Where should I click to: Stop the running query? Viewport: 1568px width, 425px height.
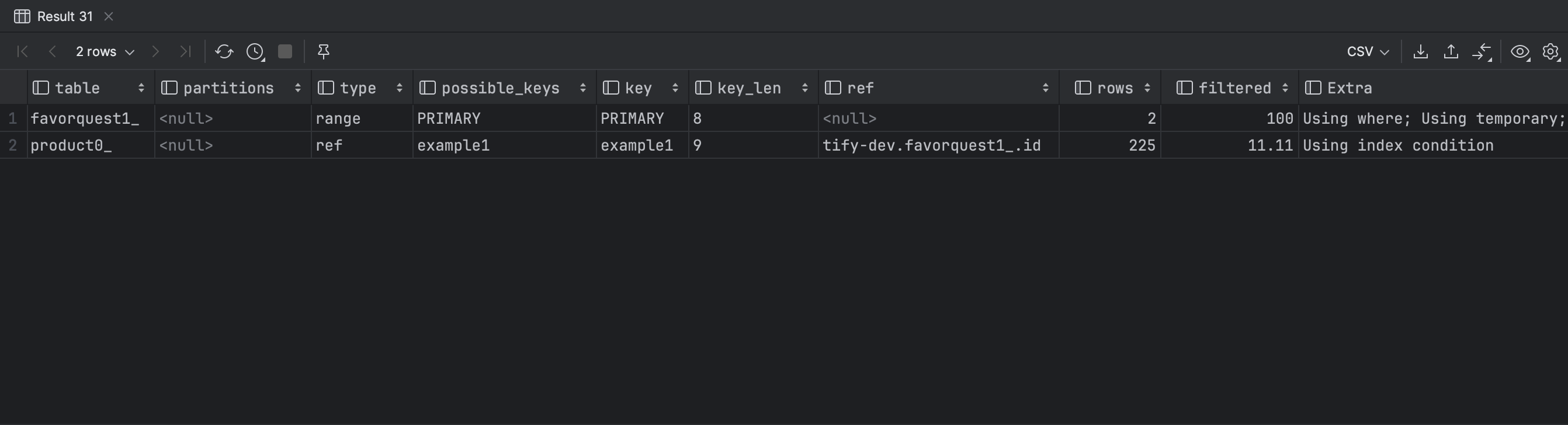[x=285, y=52]
